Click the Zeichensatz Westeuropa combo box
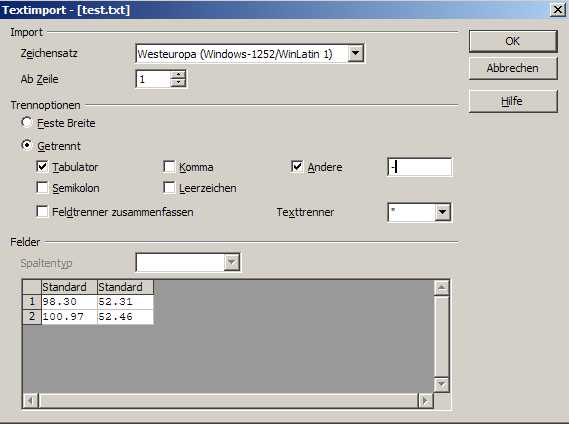This screenshot has width=569, height=424. [x=250, y=53]
